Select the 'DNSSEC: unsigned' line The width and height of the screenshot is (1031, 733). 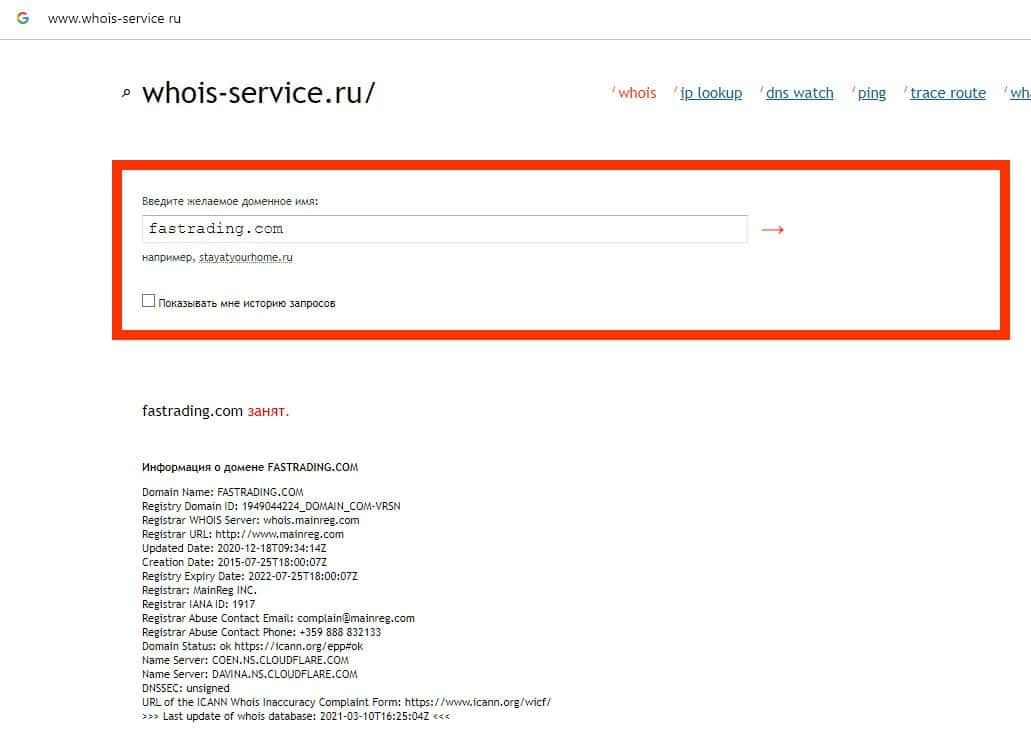[x=186, y=688]
